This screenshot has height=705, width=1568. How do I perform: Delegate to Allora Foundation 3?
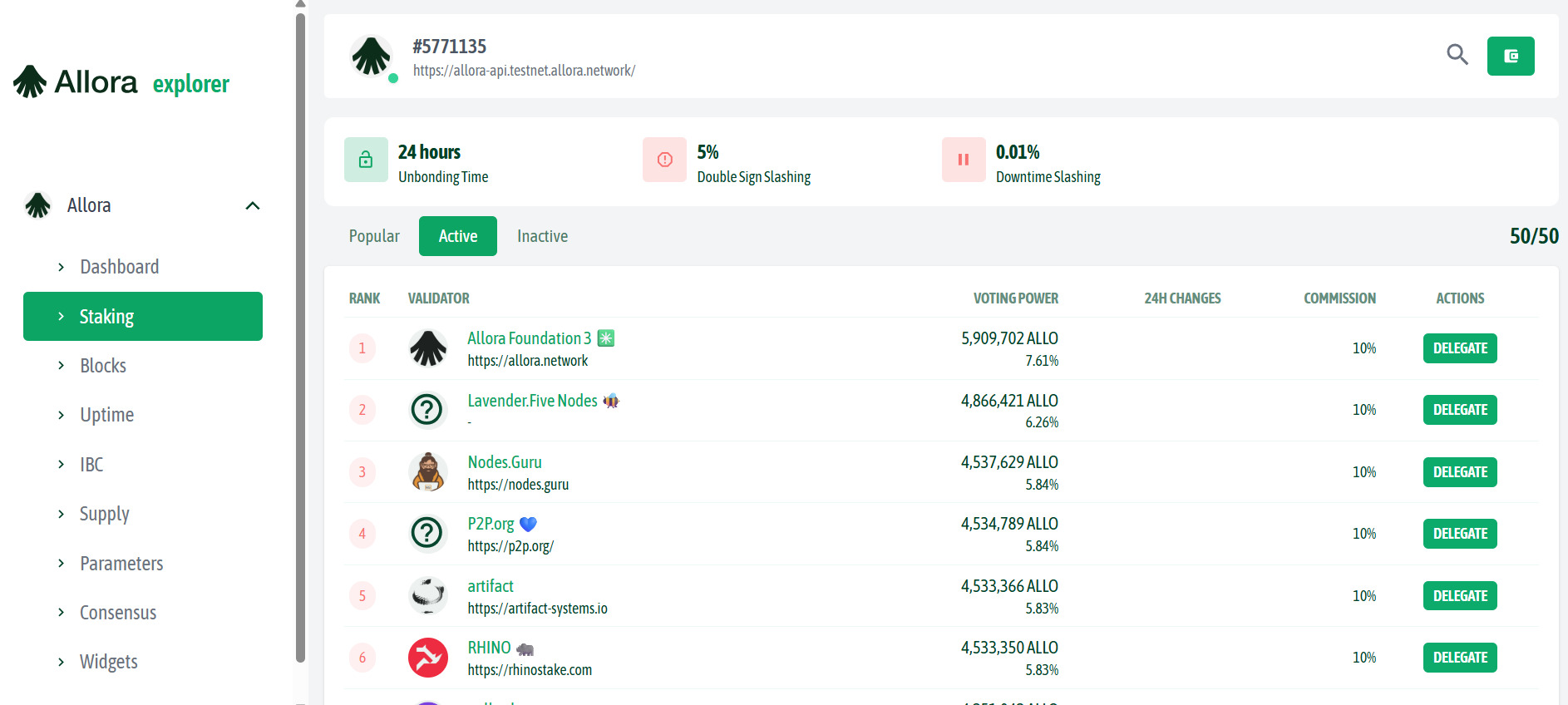click(x=1459, y=348)
